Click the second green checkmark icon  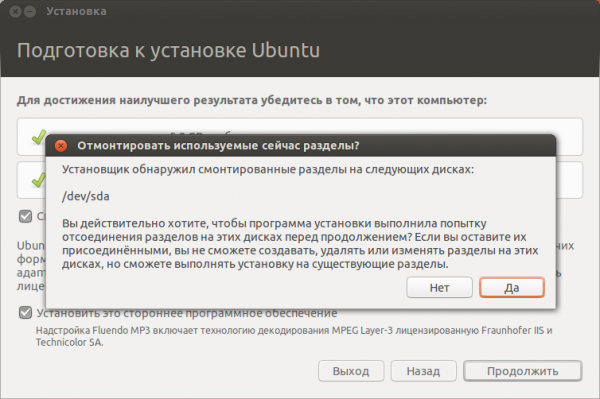pos(39,180)
